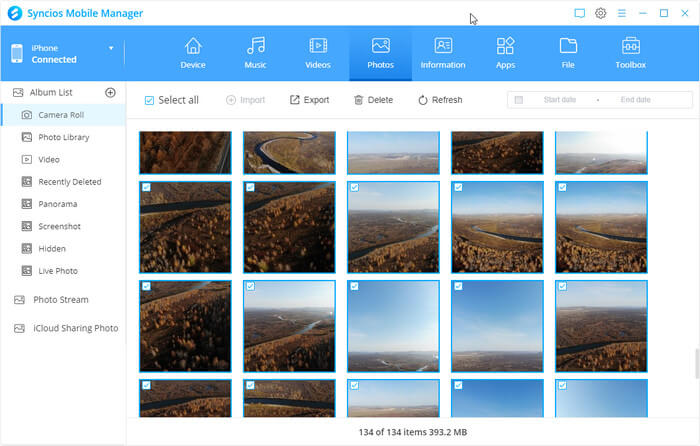Open the Hidden album
Screen dimensions: 700x446
(x=64, y=249)
